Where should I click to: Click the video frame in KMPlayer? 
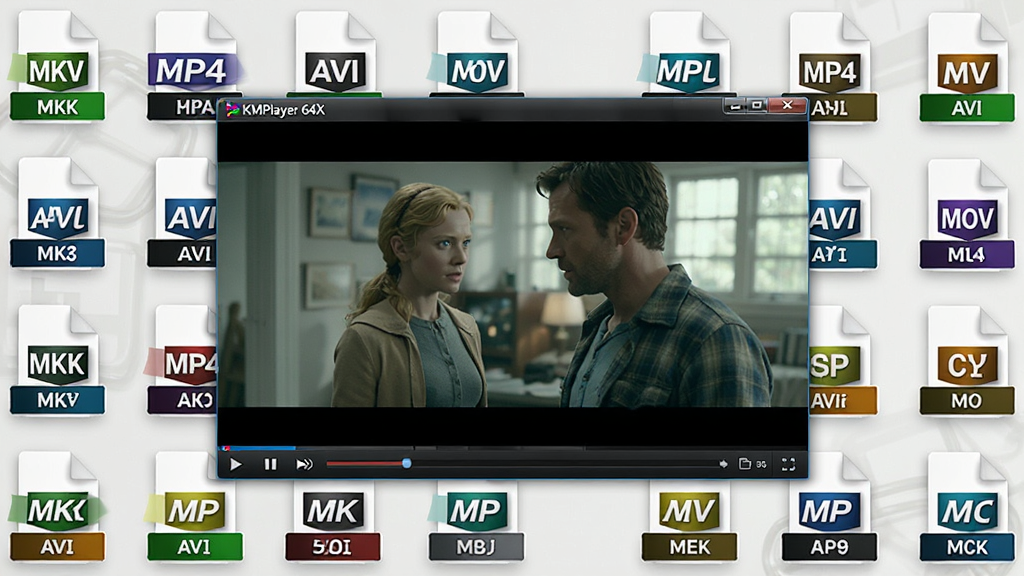click(513, 284)
